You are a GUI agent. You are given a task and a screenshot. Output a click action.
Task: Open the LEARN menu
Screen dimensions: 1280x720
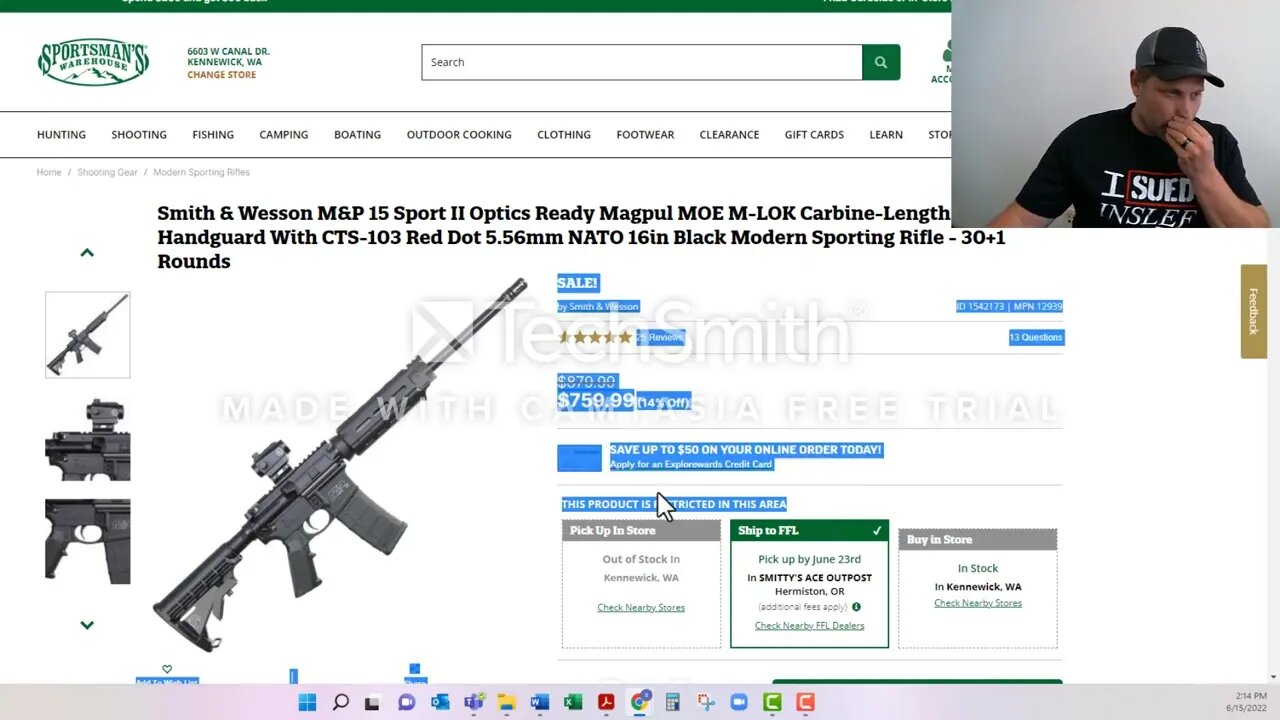pos(886,135)
